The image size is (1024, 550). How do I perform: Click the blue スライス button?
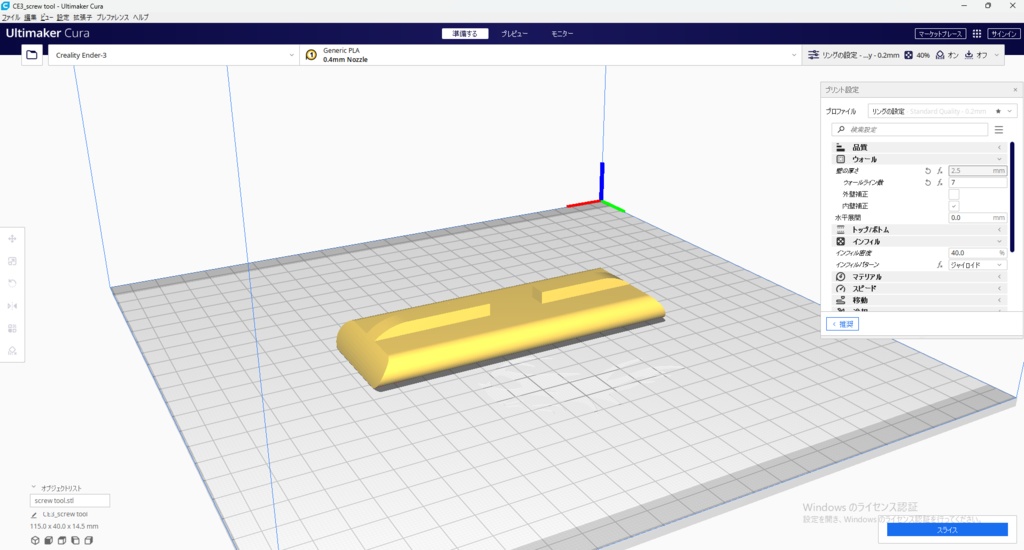(x=947, y=530)
